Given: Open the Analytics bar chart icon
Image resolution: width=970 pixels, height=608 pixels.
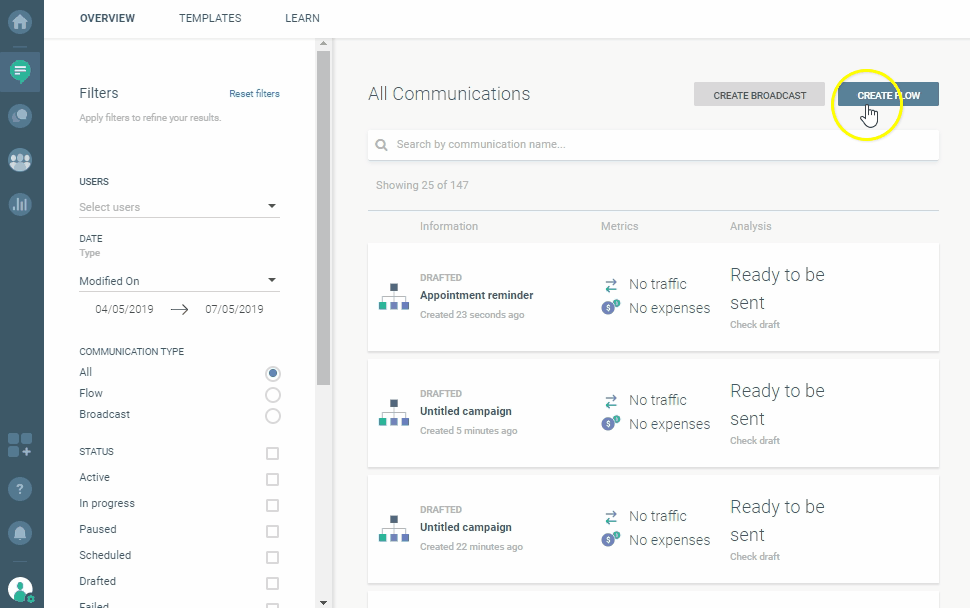Looking at the screenshot, I should pos(20,204).
